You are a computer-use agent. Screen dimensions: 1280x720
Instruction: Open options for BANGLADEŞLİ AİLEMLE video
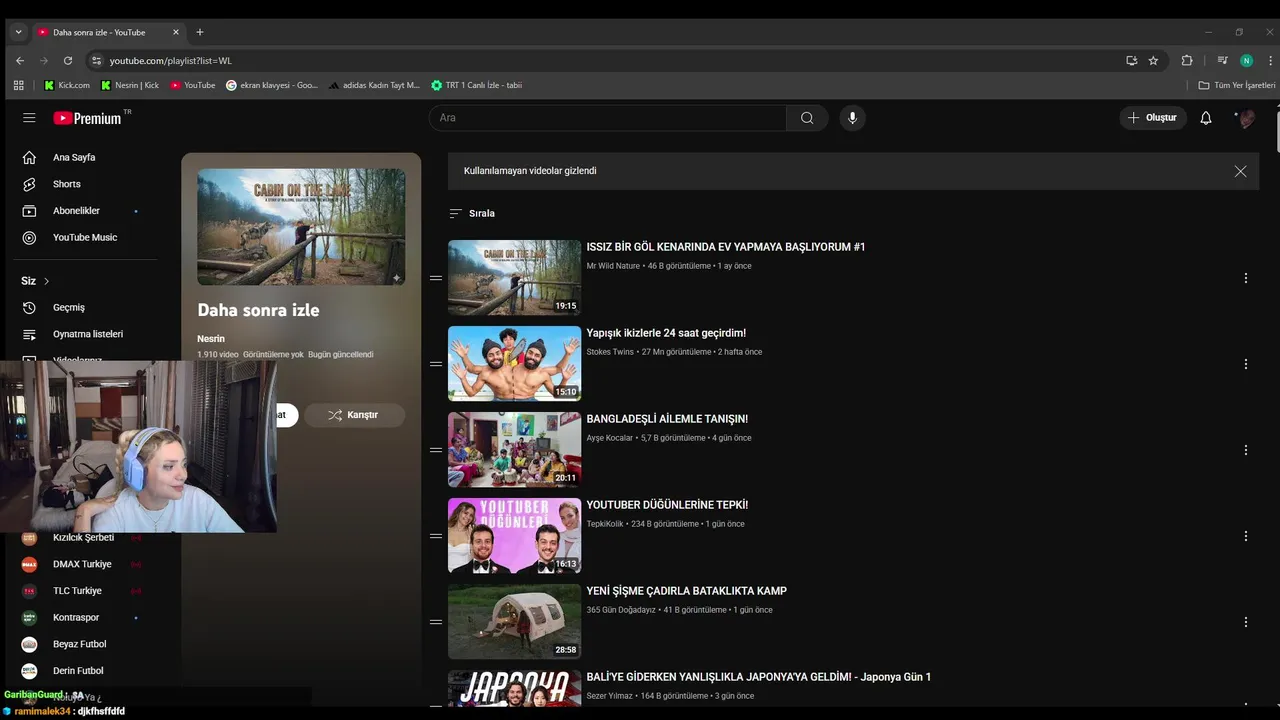[x=1246, y=450]
